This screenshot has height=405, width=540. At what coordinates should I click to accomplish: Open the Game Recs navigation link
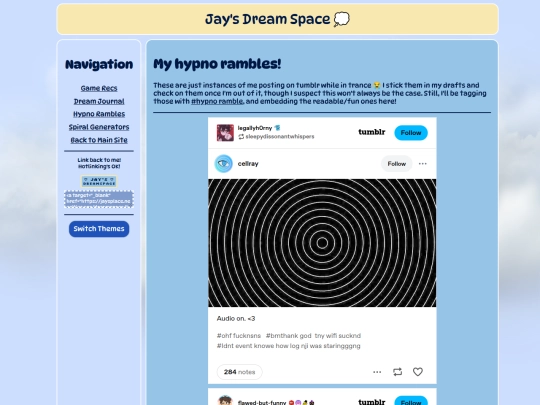click(x=99, y=88)
